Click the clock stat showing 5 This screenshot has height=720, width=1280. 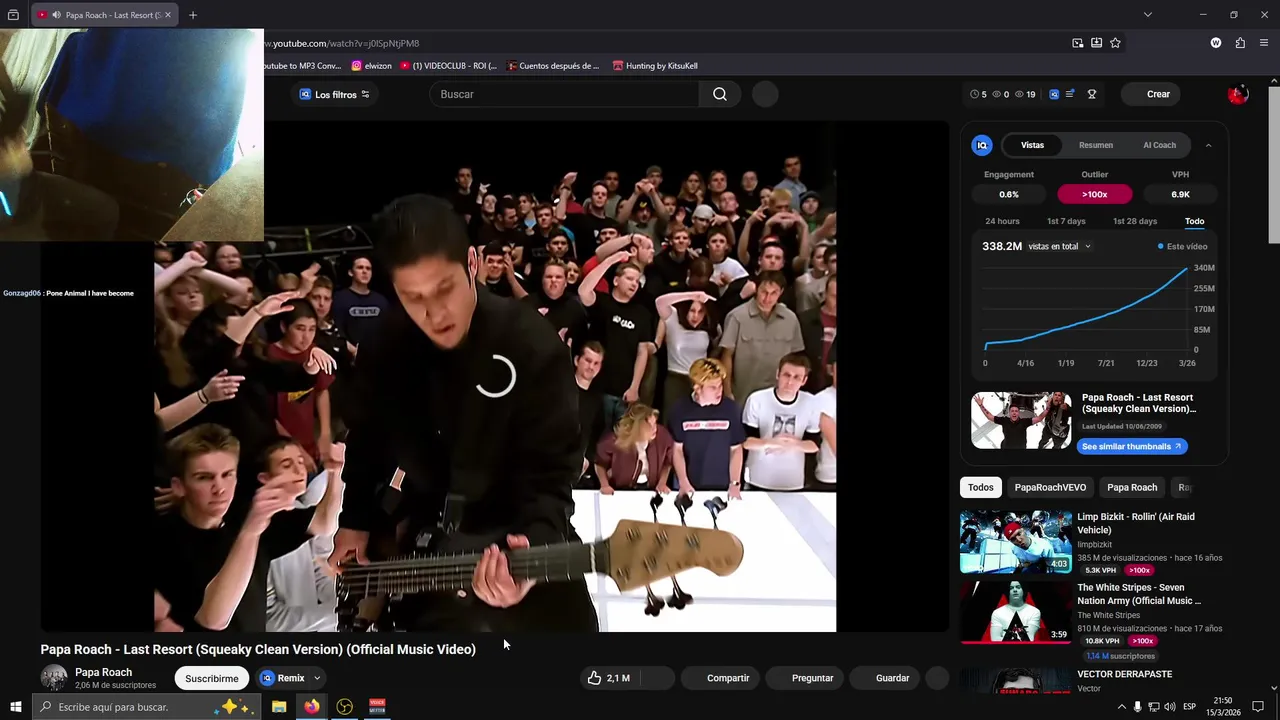(978, 94)
